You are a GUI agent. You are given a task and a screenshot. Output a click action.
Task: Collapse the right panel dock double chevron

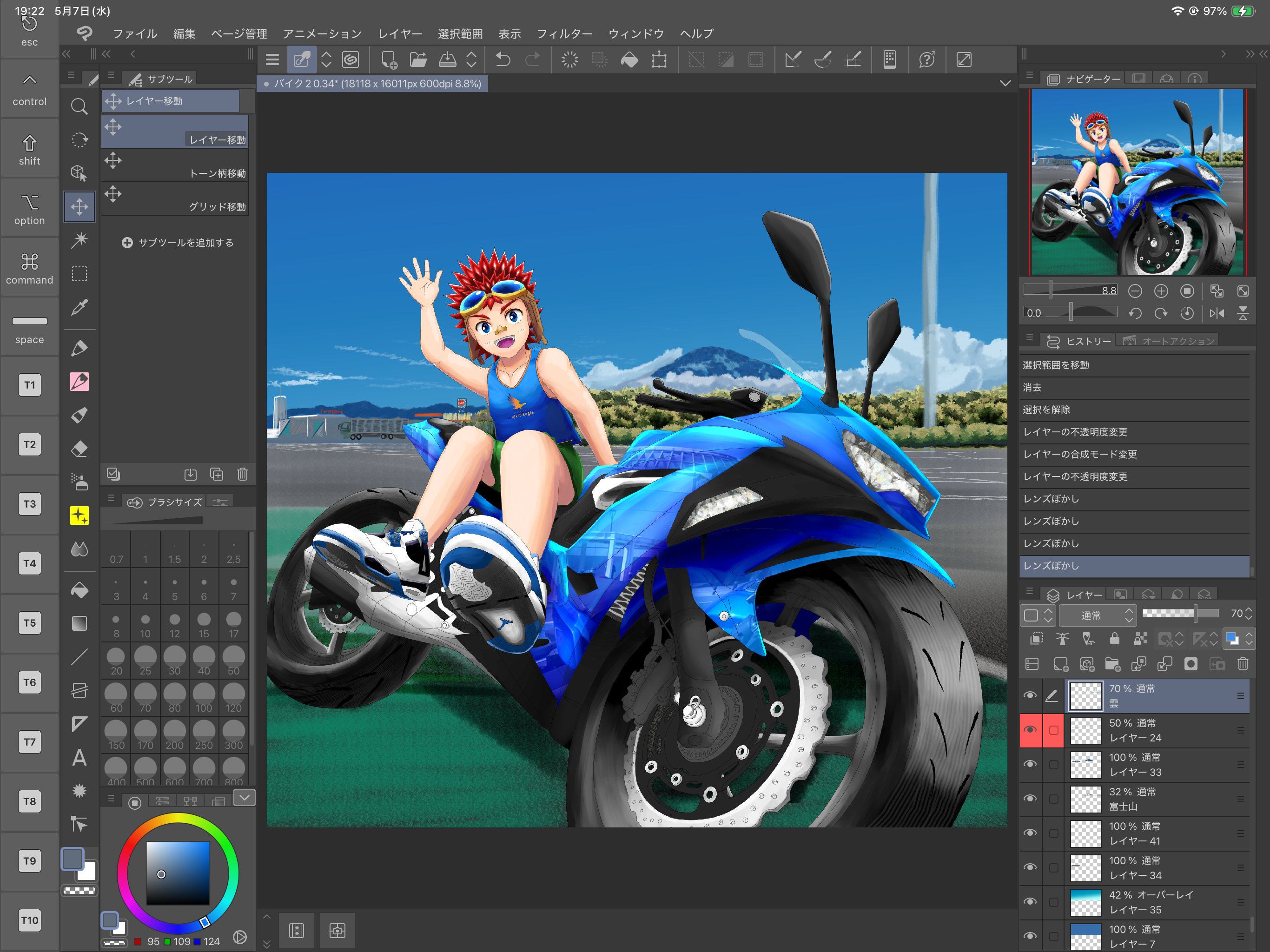[x=1250, y=54]
